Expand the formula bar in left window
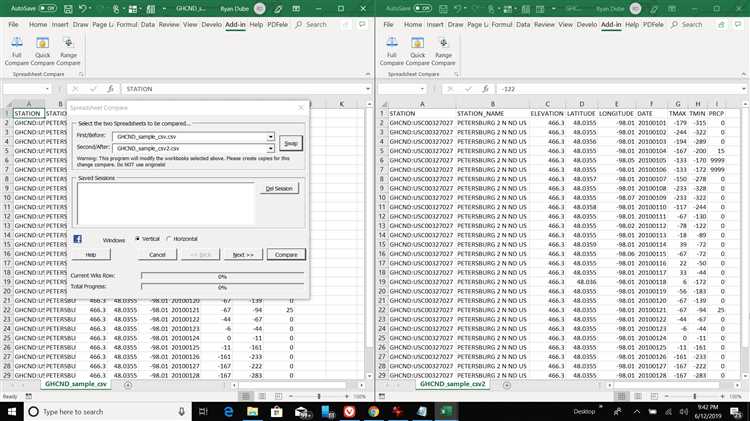Screen dimensions: 750x421 click(x=367, y=89)
